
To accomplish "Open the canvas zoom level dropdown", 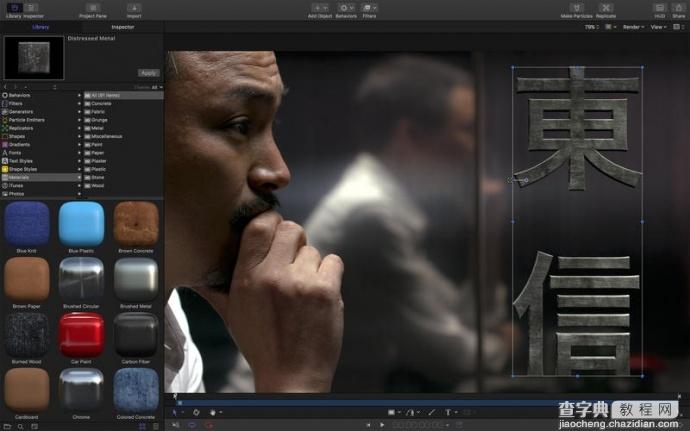I will click(x=592, y=27).
